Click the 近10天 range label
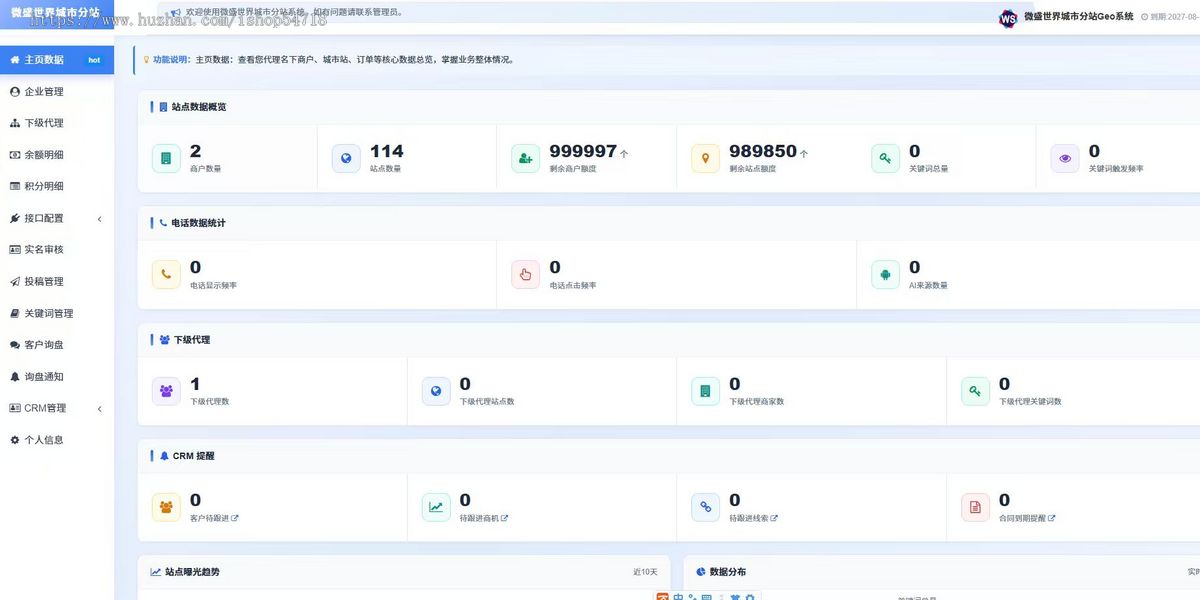 point(645,572)
